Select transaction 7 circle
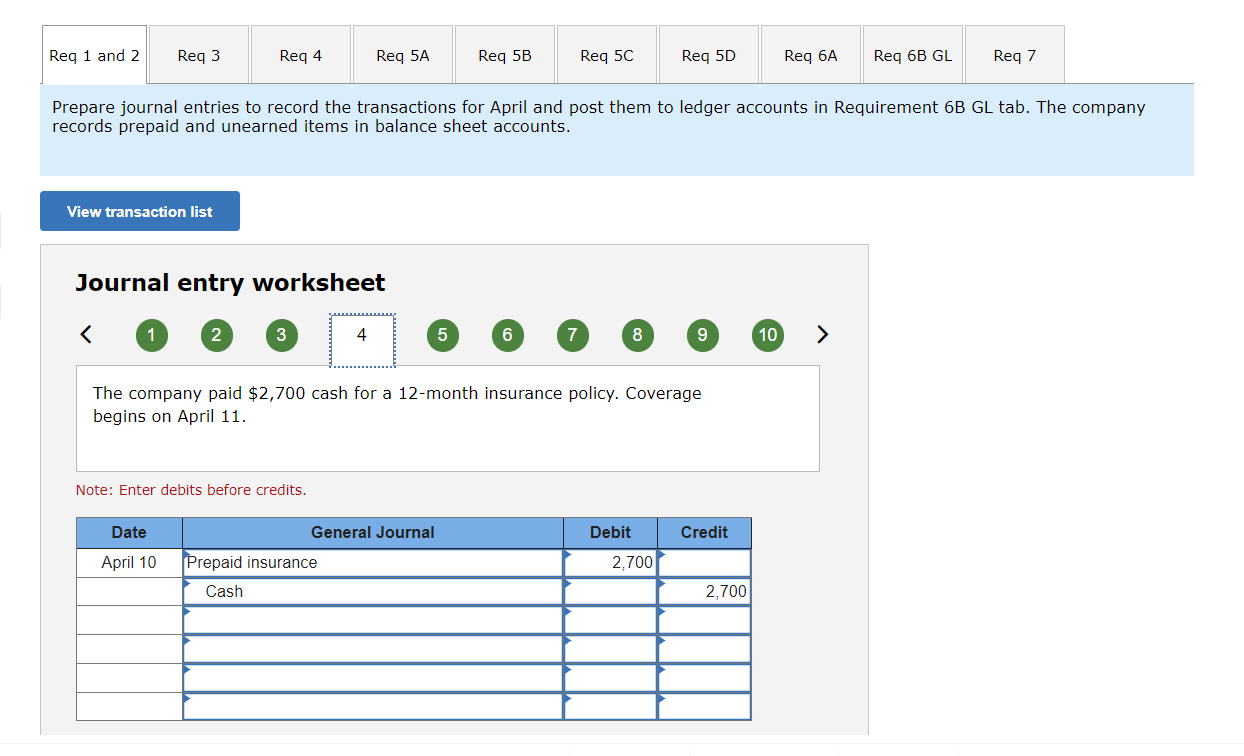 click(x=572, y=335)
